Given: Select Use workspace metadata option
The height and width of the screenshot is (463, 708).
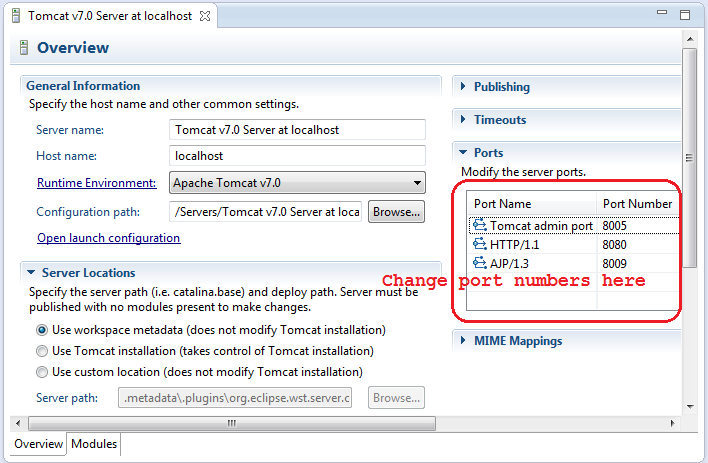Looking at the screenshot, I should click(x=42, y=330).
